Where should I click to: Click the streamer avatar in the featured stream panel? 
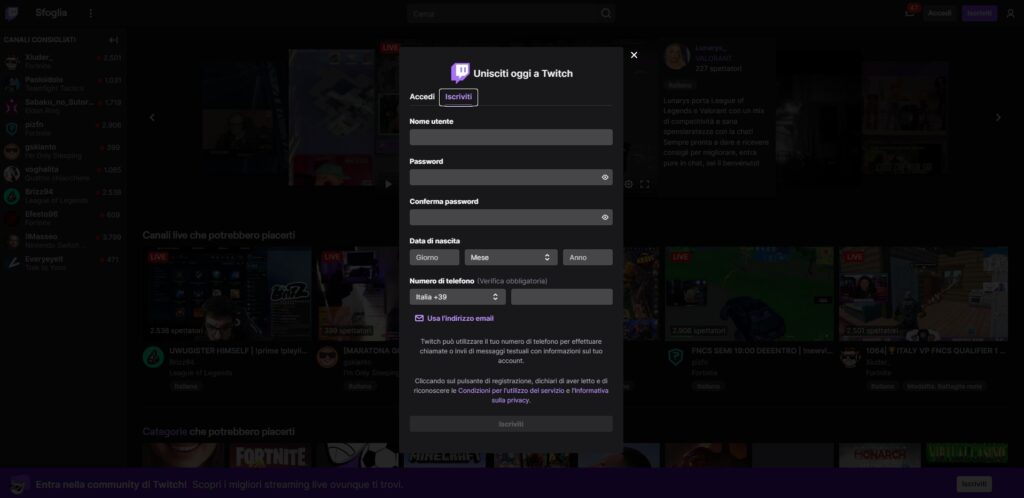(x=677, y=57)
